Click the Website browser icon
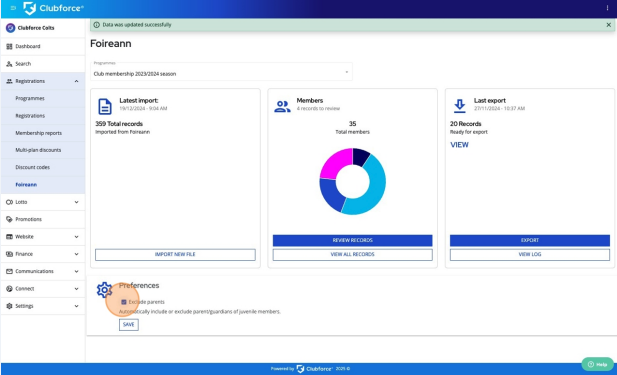The width and height of the screenshot is (617, 375). 9,237
